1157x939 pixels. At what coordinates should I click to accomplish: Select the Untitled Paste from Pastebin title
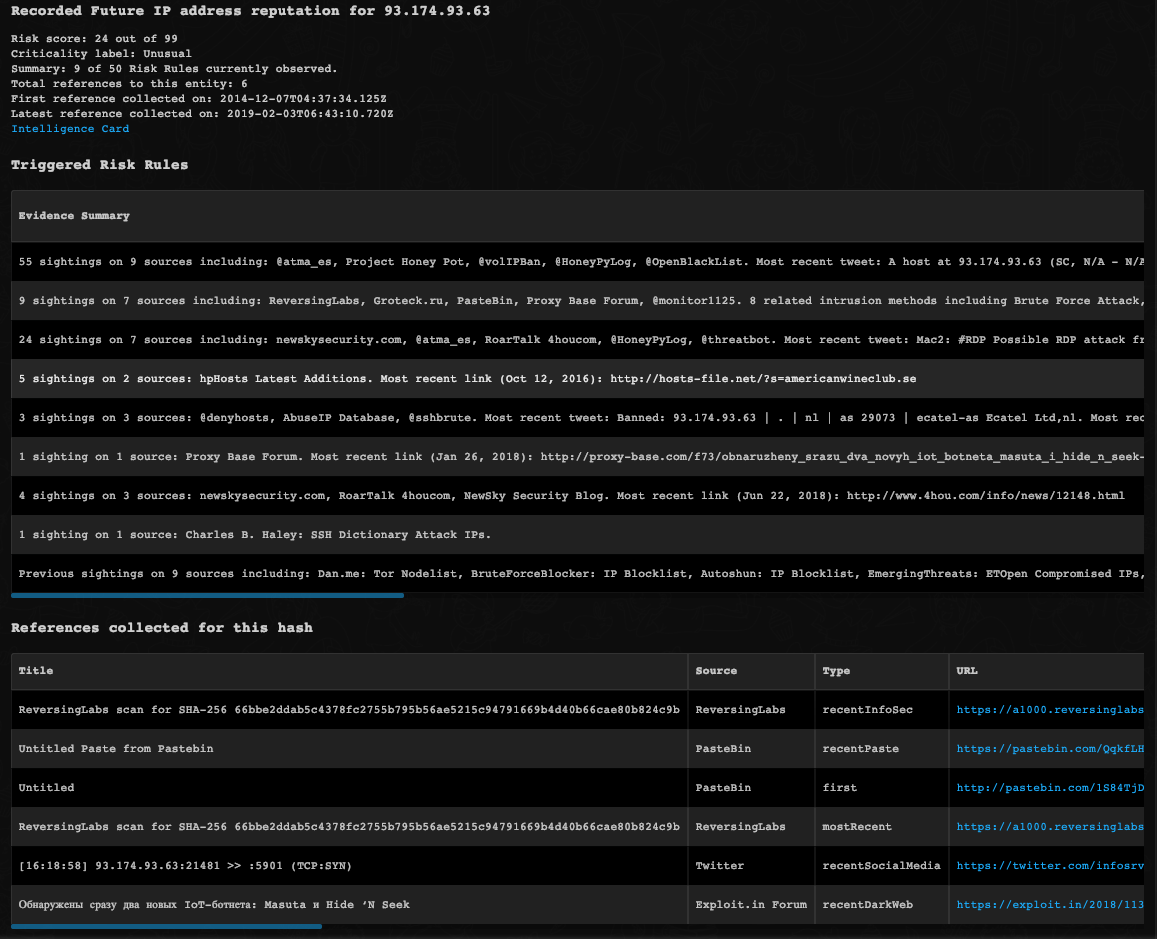[x=116, y=748]
